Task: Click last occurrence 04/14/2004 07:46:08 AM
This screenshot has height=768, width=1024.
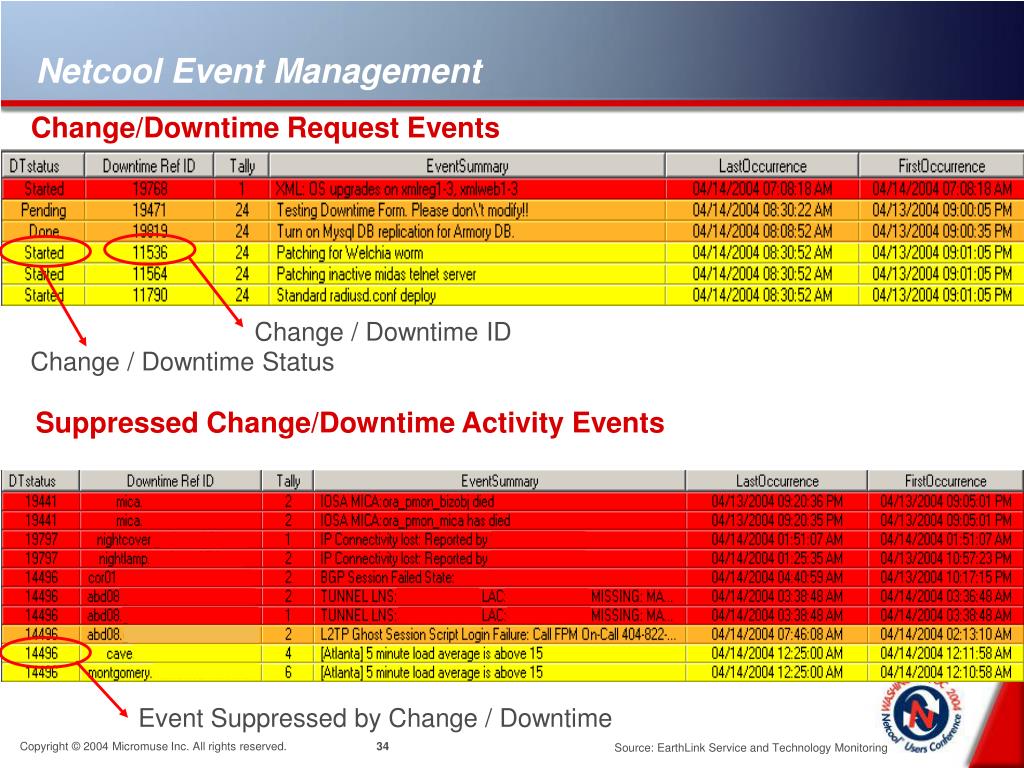Action: (x=777, y=634)
